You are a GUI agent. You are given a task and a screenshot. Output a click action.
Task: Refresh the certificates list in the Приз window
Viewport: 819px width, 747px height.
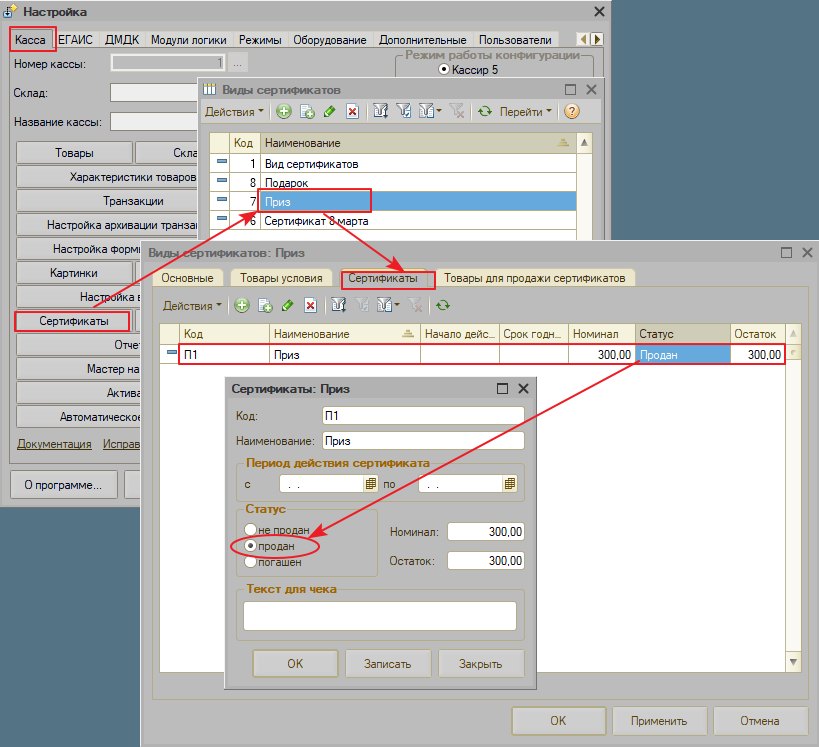click(443, 306)
